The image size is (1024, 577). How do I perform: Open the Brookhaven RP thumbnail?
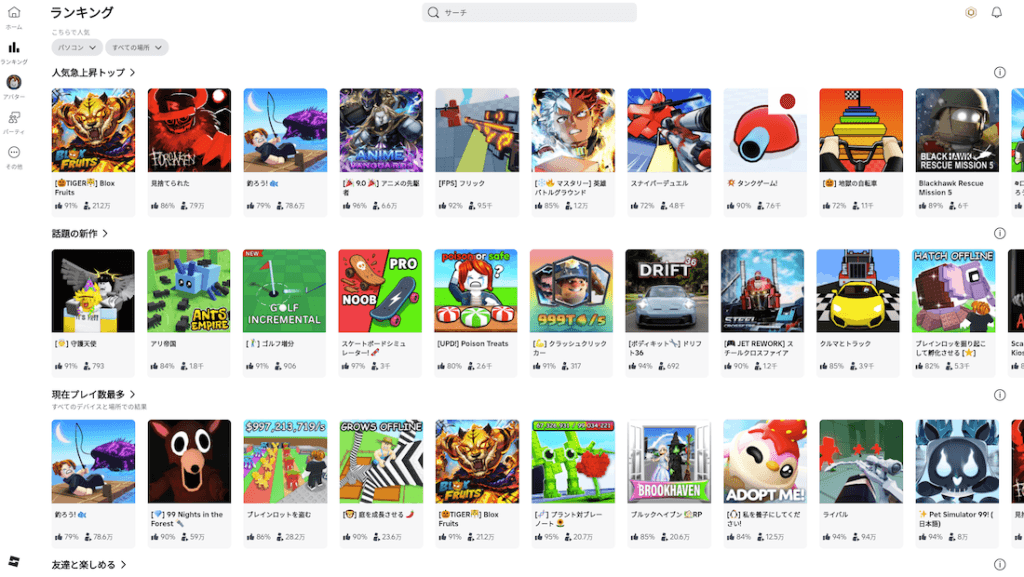point(669,461)
